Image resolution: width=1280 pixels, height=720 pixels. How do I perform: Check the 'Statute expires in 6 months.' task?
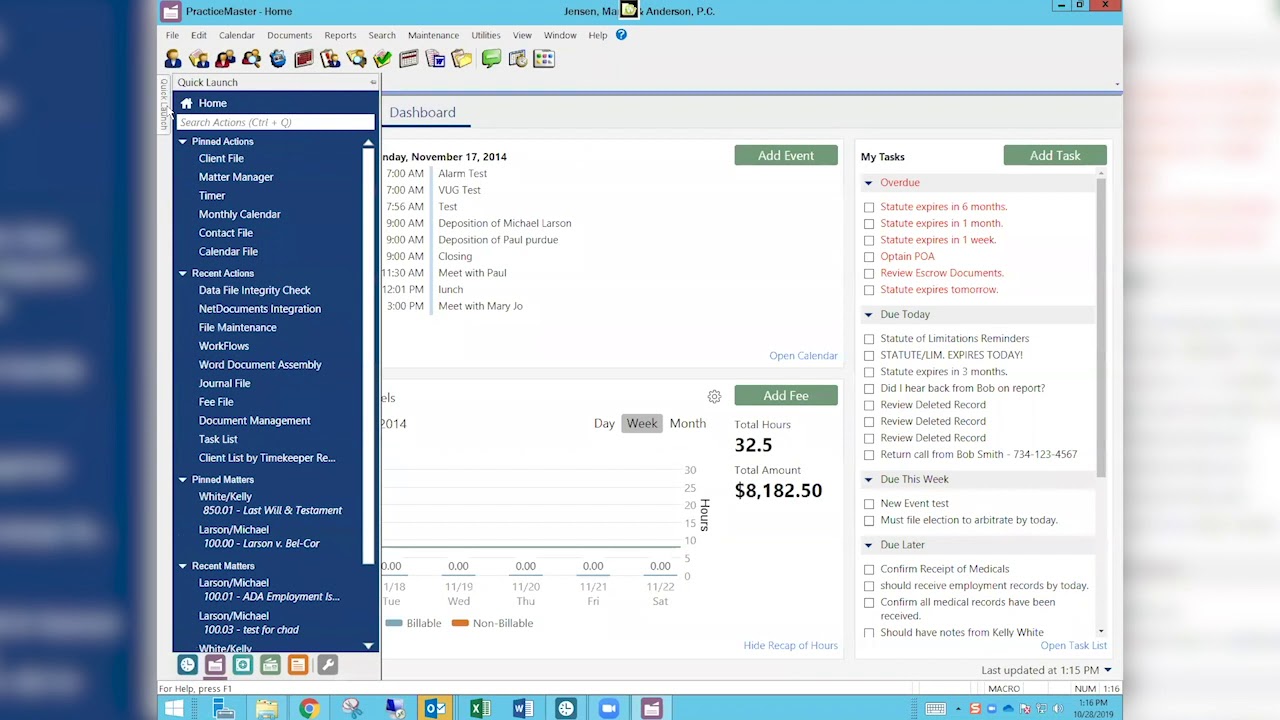(869, 207)
